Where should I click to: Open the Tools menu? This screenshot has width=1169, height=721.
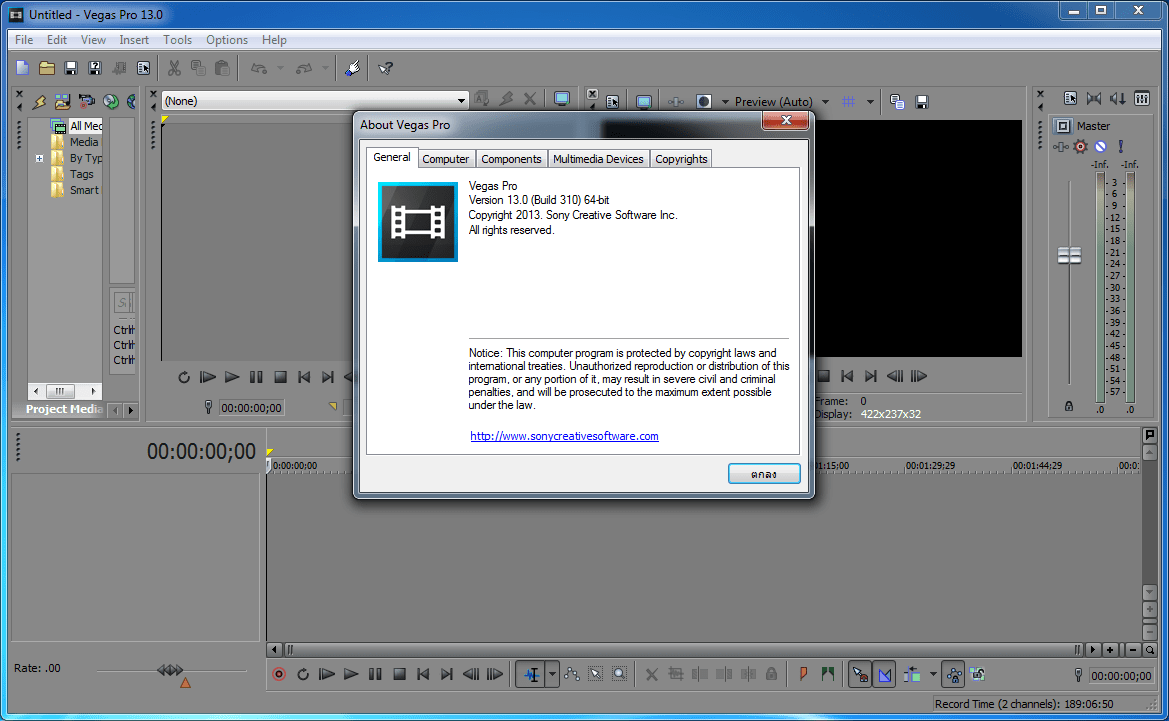click(x=177, y=40)
